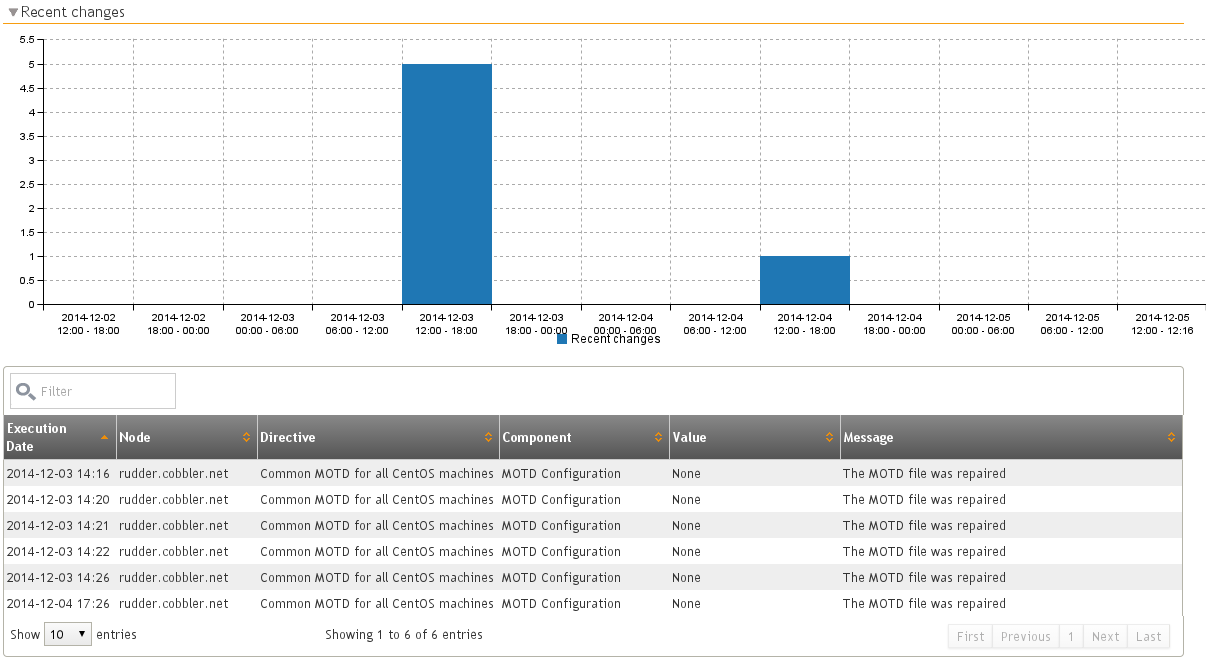Sort table by Value column arrows
This screenshot has height=669, width=1206.
click(x=829, y=438)
